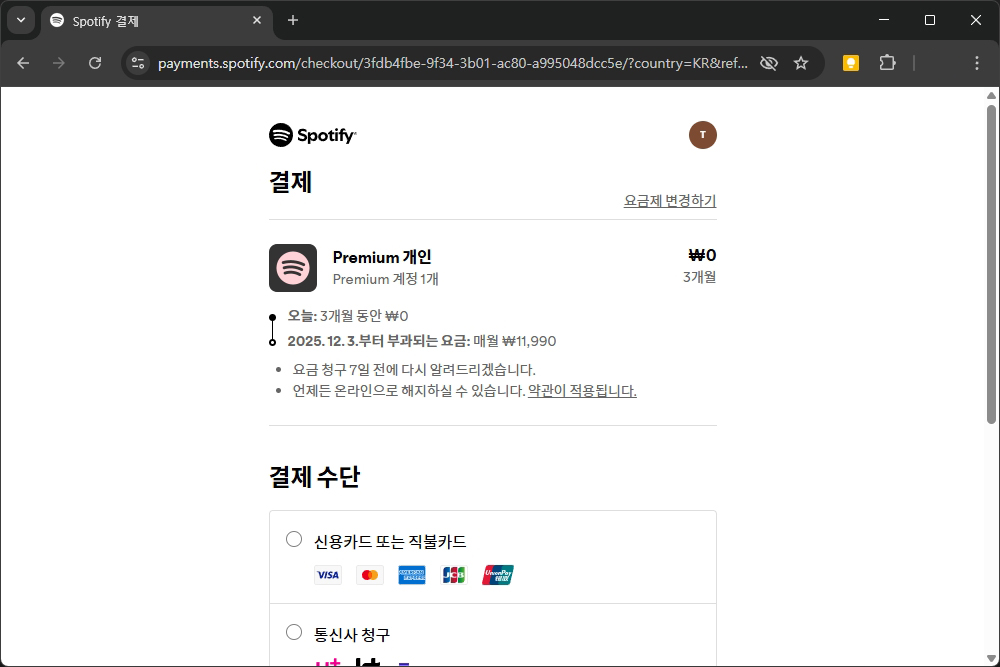Click the 요금 청구 7일 전 reminder text

tap(414, 370)
